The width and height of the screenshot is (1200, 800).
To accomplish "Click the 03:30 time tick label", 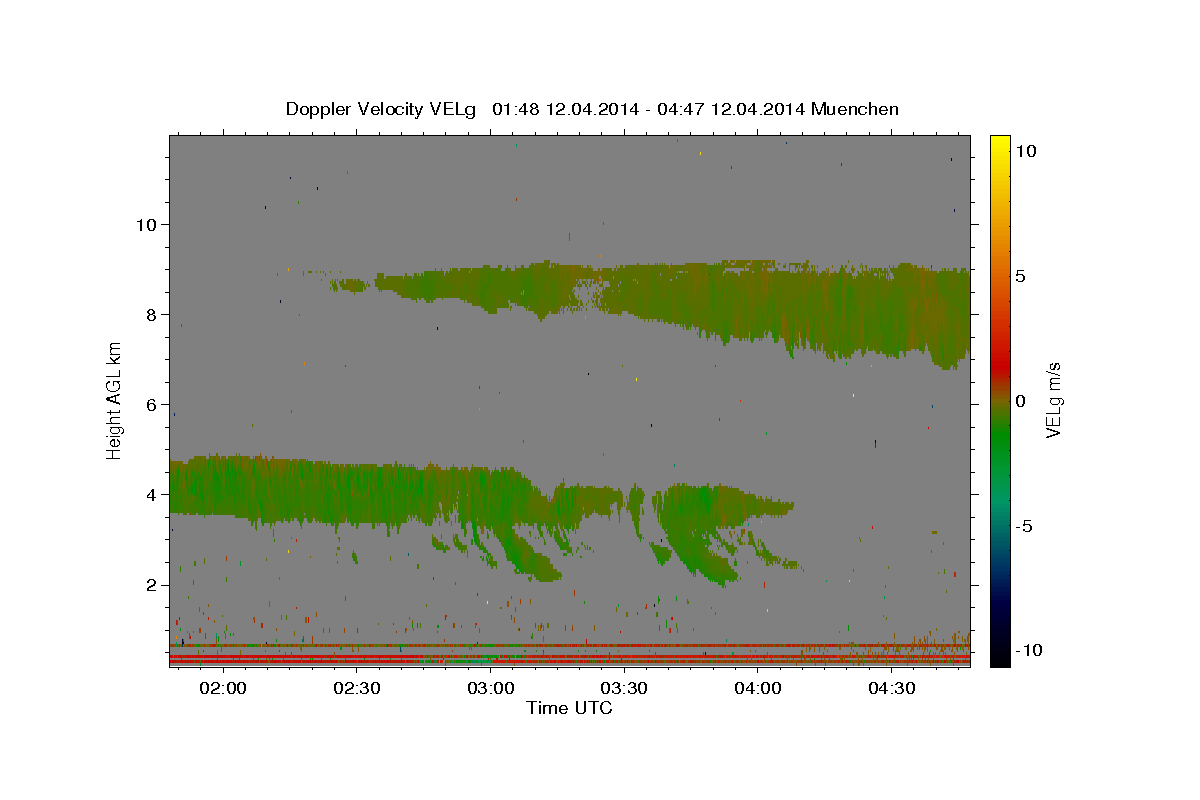I will click(624, 689).
